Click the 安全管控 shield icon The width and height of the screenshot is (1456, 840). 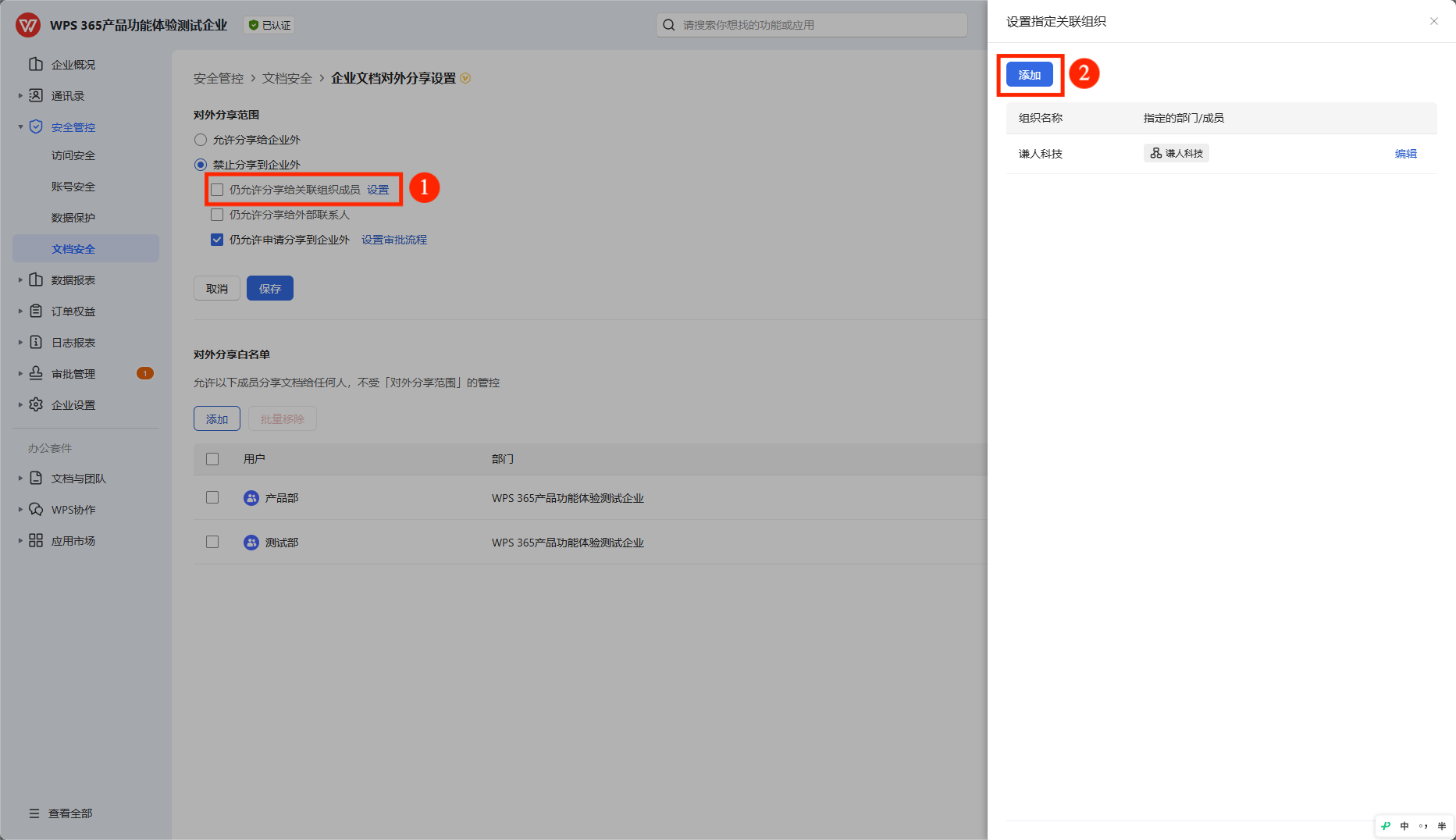(x=36, y=126)
